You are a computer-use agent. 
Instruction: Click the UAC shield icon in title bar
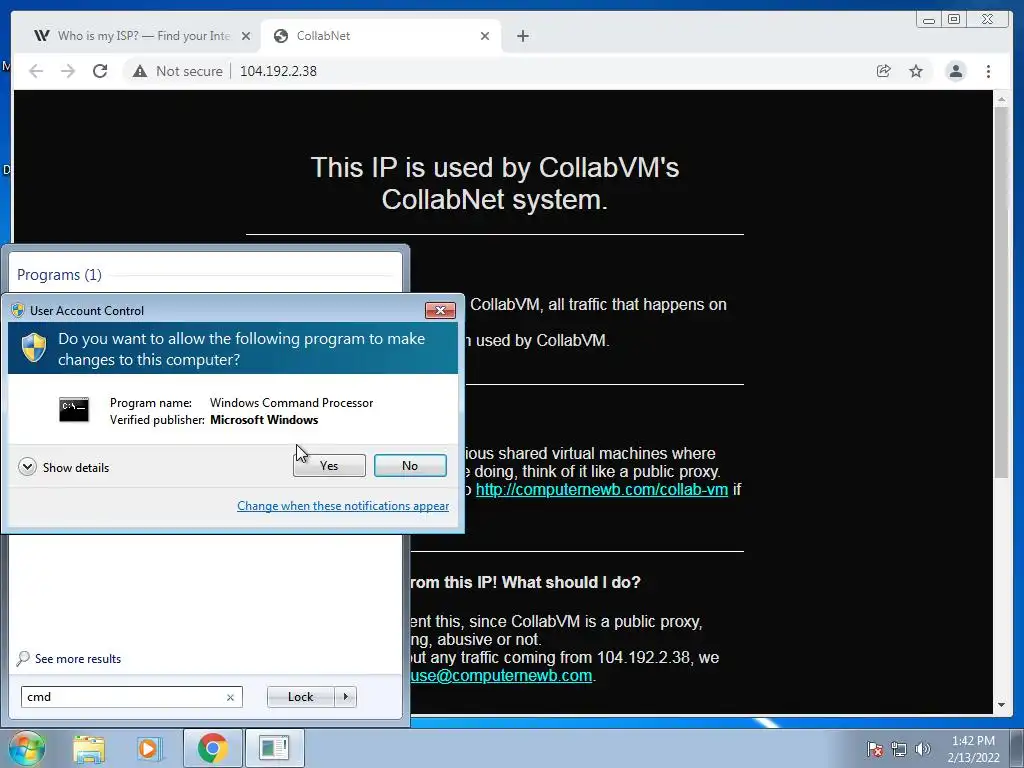point(18,310)
